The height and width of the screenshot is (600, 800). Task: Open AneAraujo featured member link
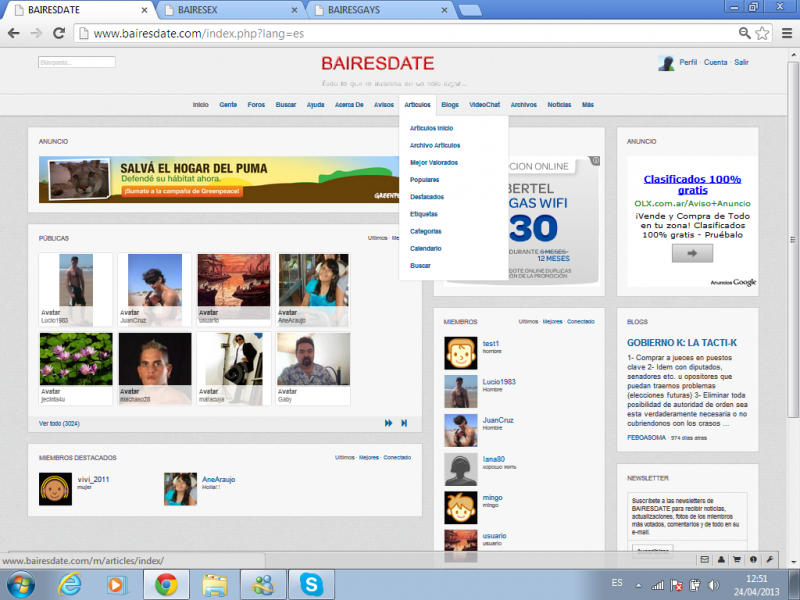[x=218, y=479]
